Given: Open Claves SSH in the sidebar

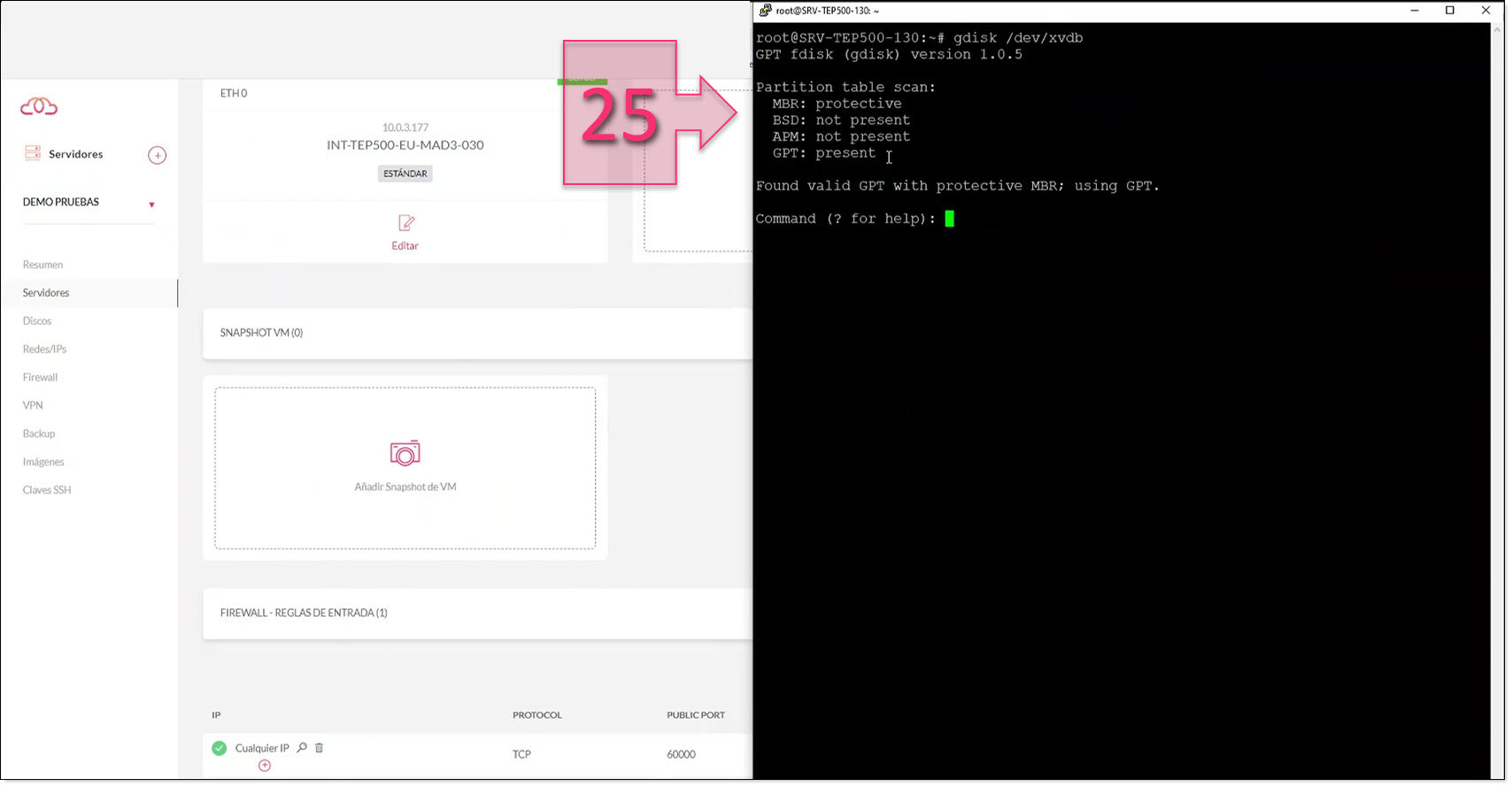Looking at the screenshot, I should (47, 490).
